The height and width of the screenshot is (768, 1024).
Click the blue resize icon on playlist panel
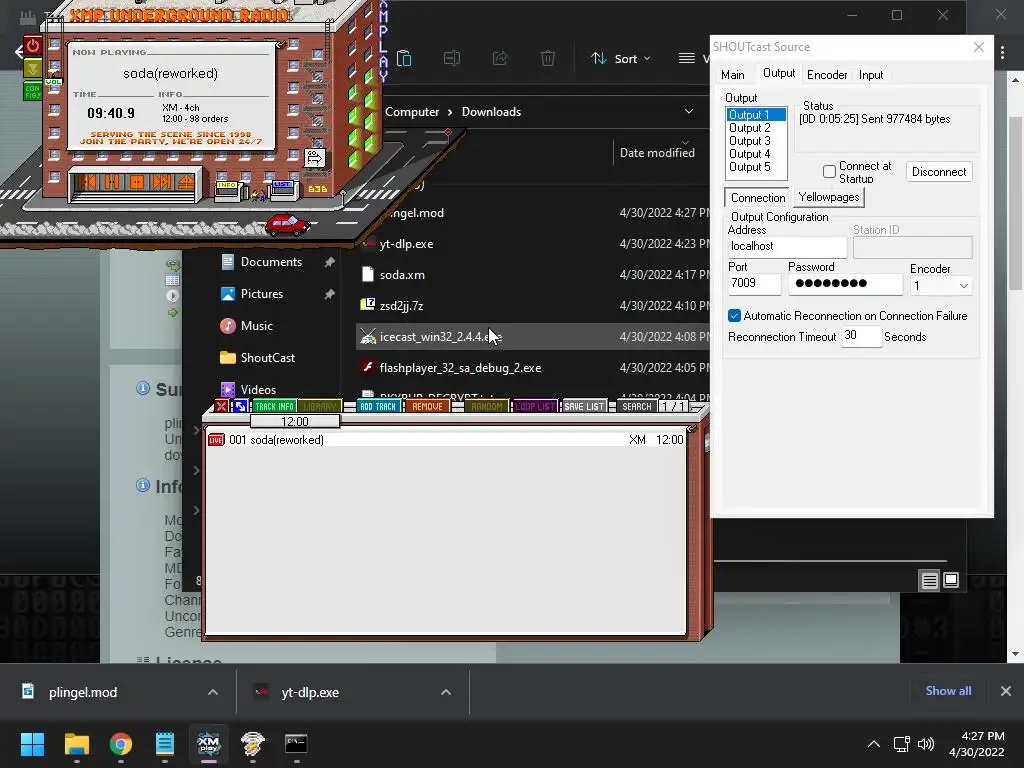(240, 406)
